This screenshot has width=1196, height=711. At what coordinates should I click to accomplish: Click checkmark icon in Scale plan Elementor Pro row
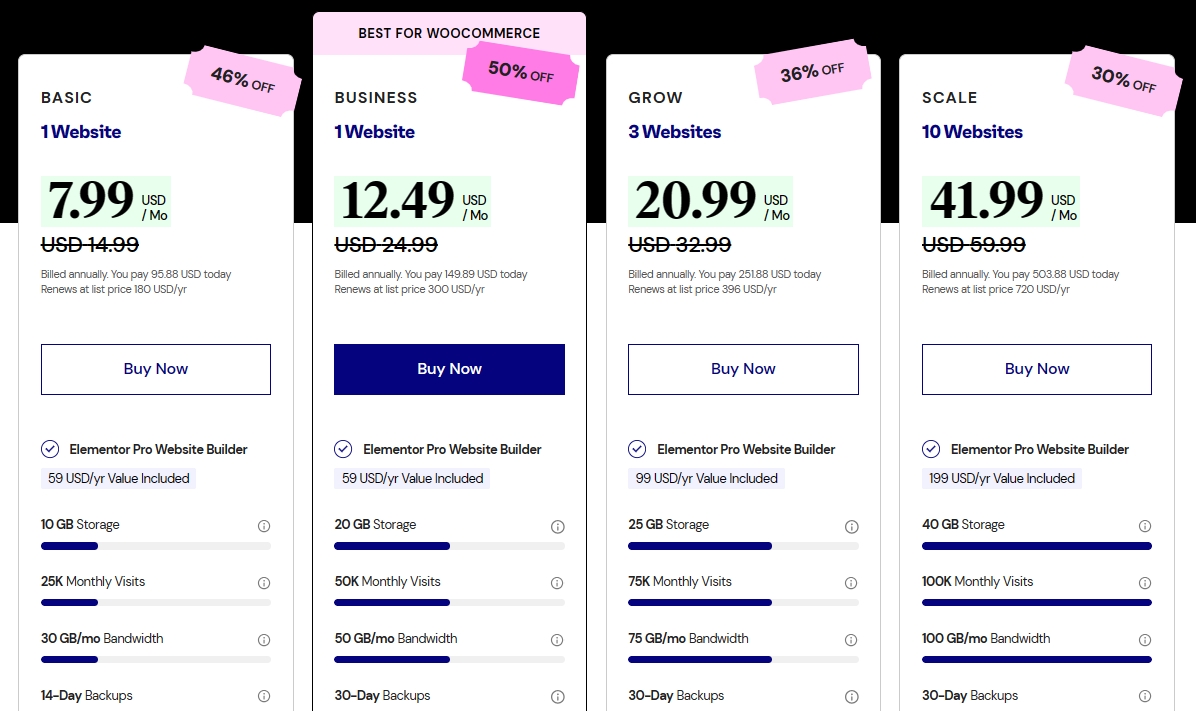(931, 449)
